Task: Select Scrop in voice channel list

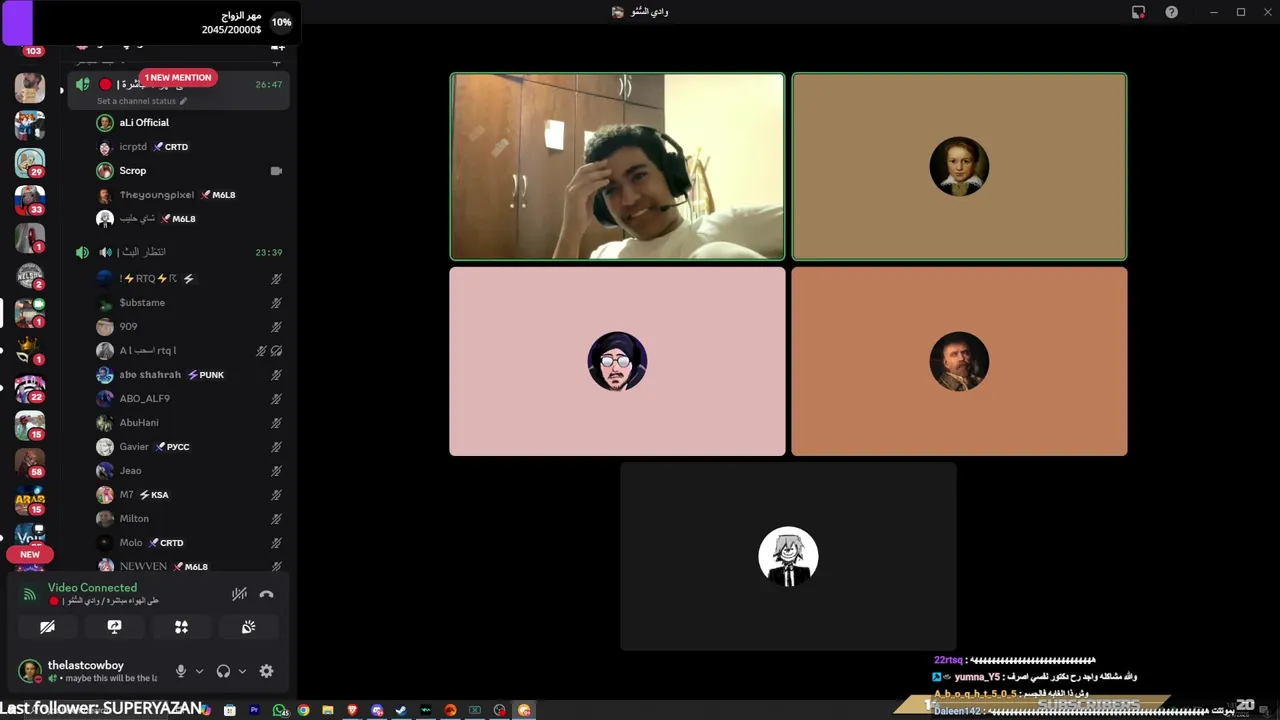Action: pyautogui.click(x=180, y=171)
